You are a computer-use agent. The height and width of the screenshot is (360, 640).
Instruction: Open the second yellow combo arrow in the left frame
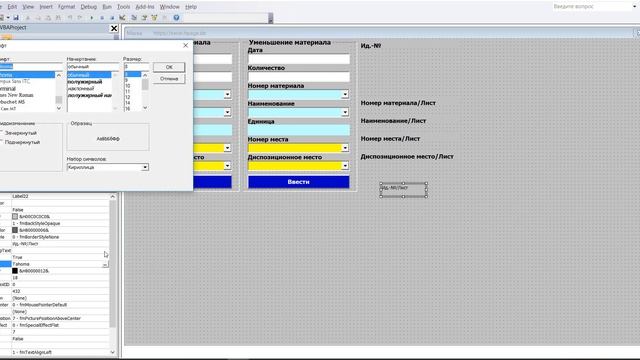[x=227, y=166]
